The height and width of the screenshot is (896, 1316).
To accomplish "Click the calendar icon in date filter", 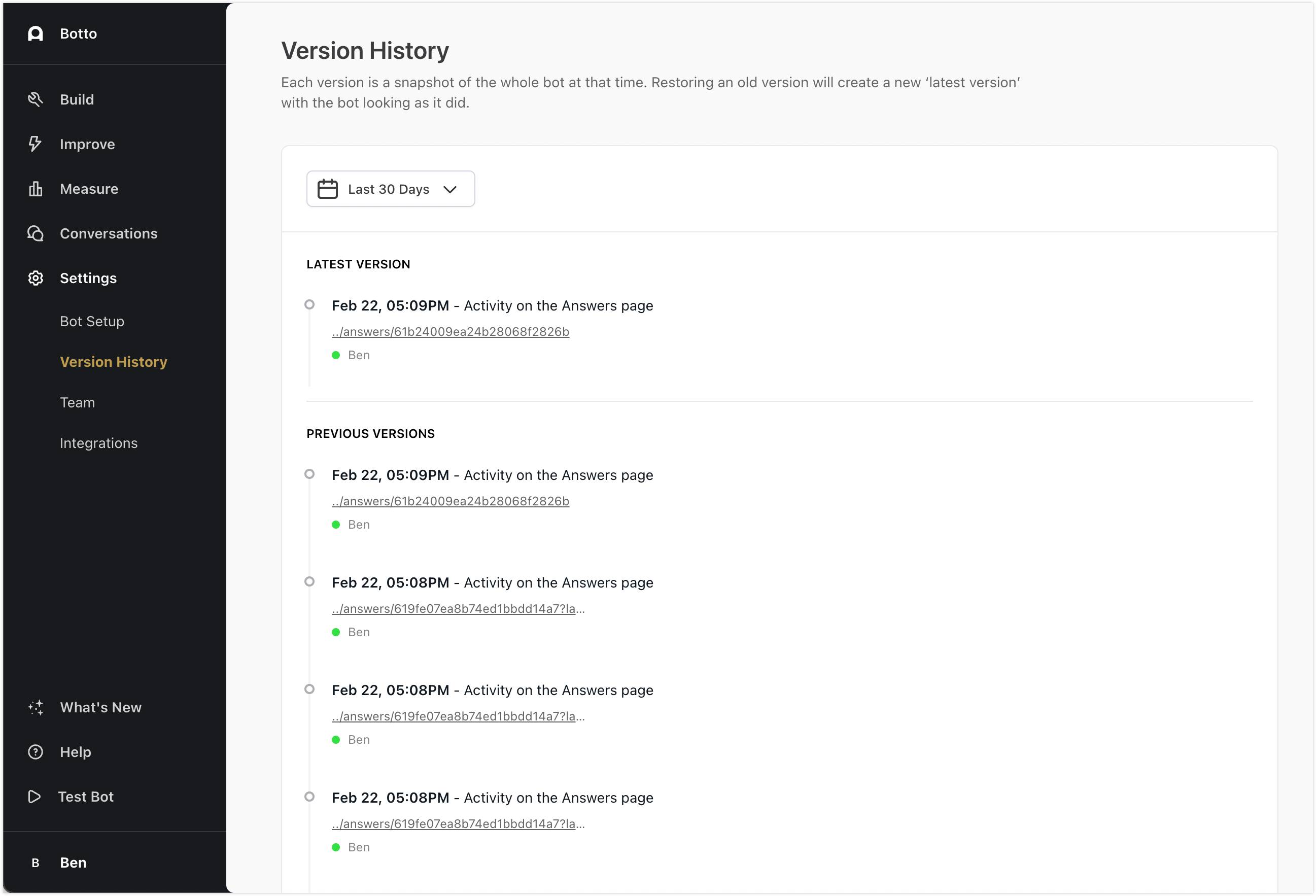I will 327,189.
